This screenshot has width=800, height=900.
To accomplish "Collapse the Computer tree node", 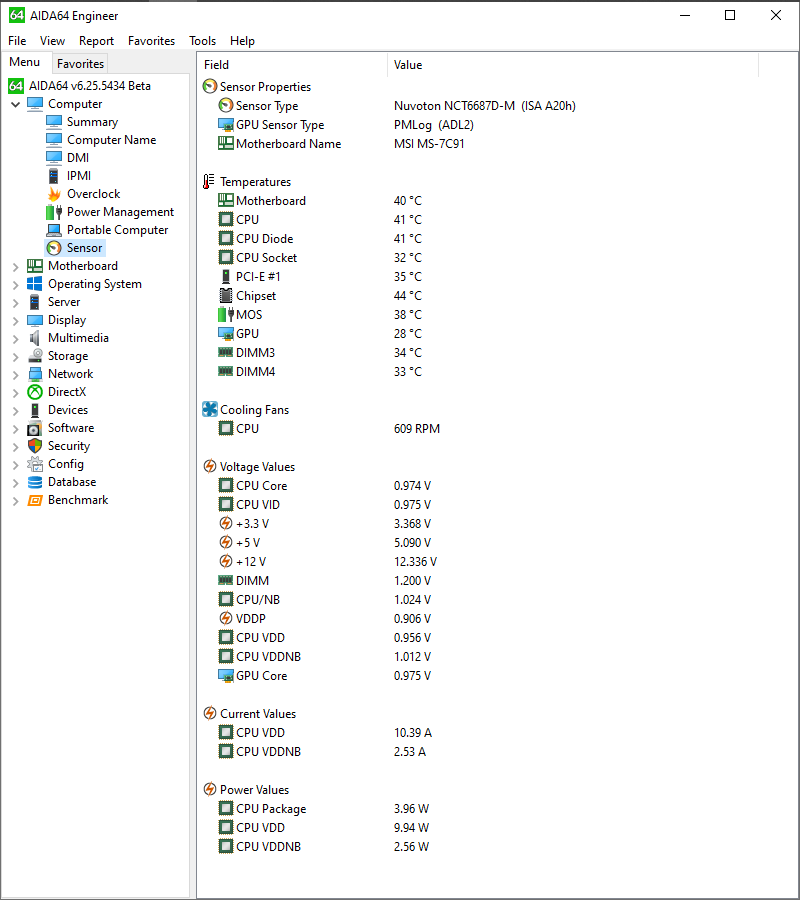I will (x=15, y=104).
